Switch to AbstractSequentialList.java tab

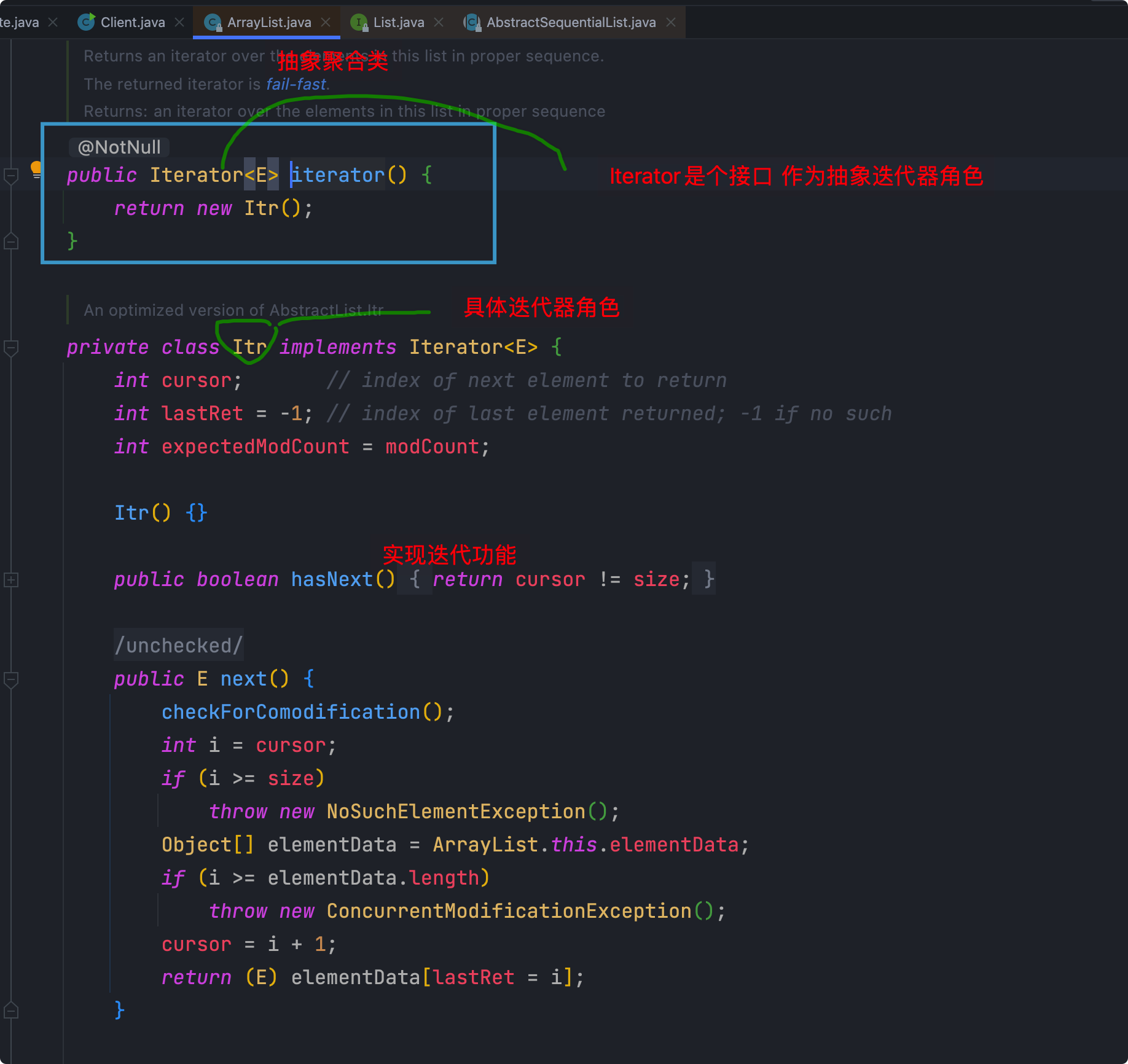571,23
